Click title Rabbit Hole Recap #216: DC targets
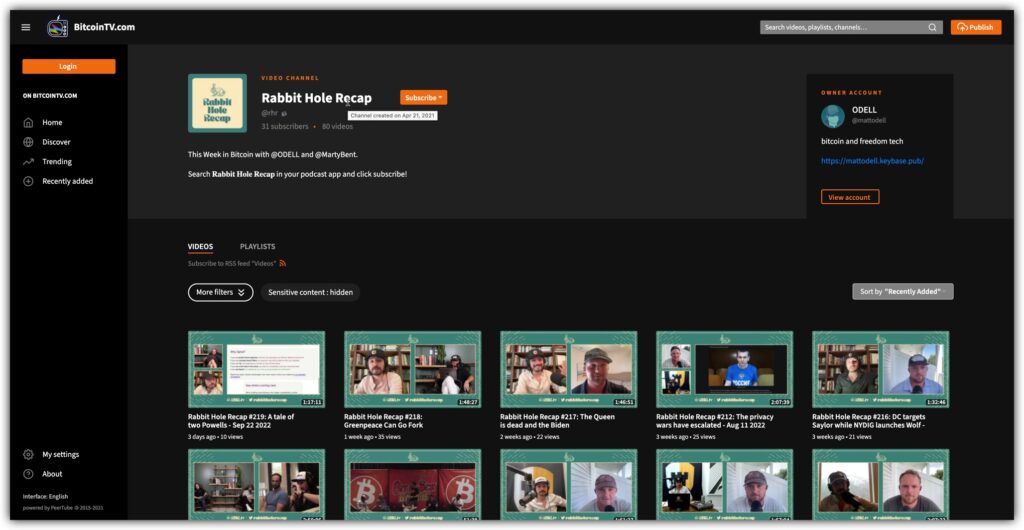Image resolution: width=1024 pixels, height=530 pixels. (x=869, y=421)
